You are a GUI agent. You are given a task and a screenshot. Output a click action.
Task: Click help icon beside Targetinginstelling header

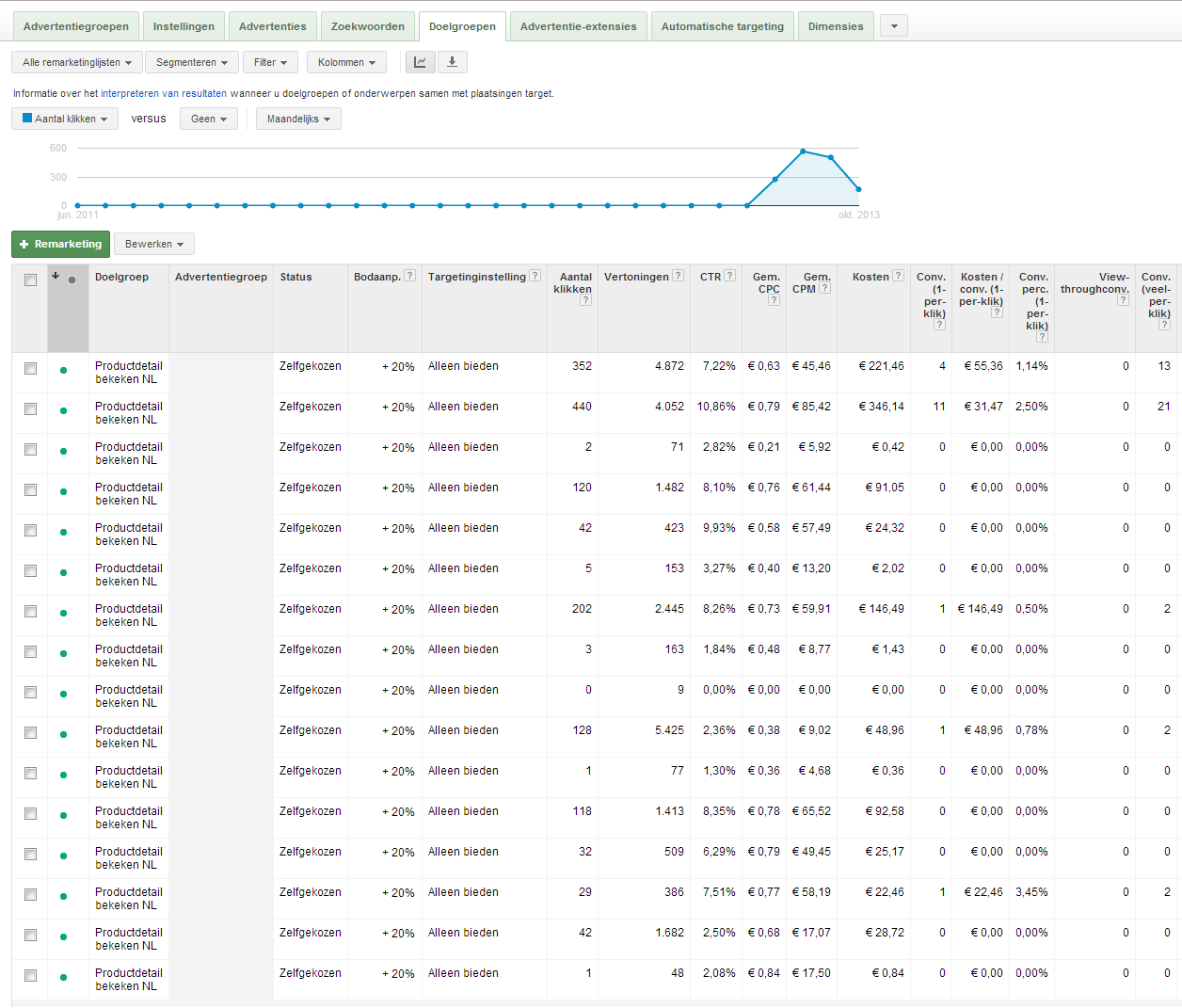[x=535, y=276]
